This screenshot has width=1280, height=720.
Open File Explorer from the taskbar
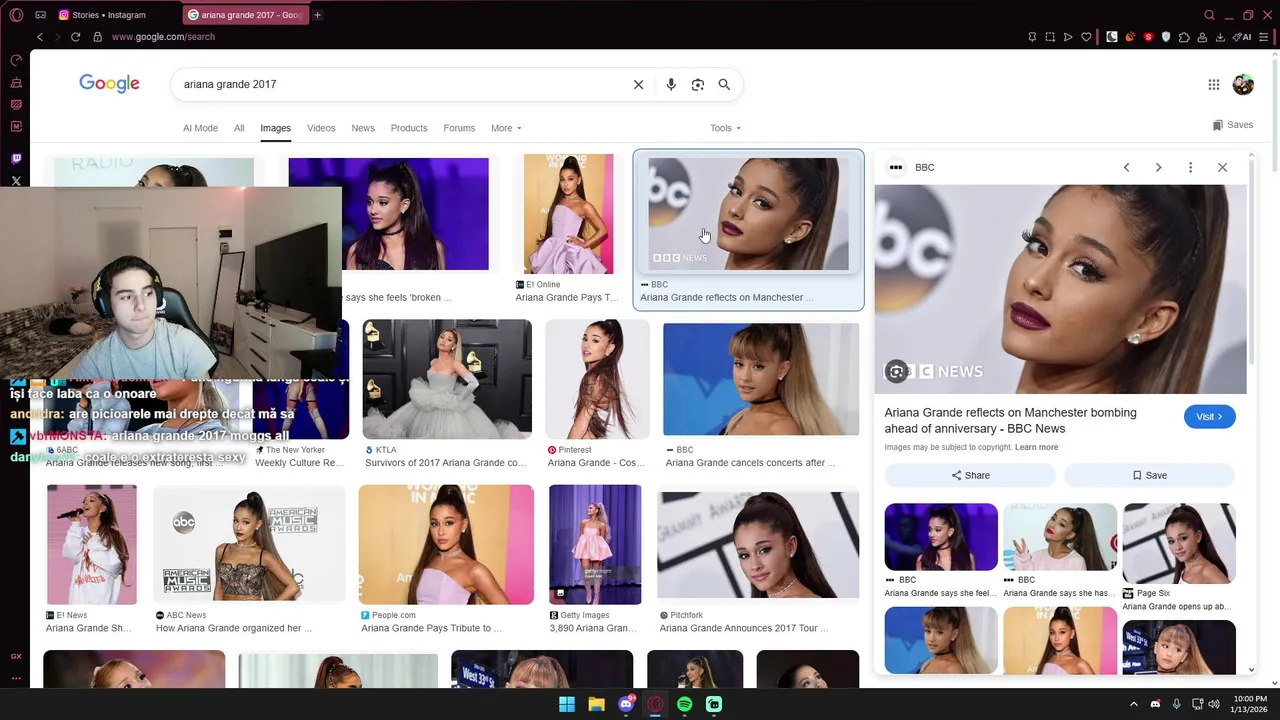pyautogui.click(x=596, y=704)
